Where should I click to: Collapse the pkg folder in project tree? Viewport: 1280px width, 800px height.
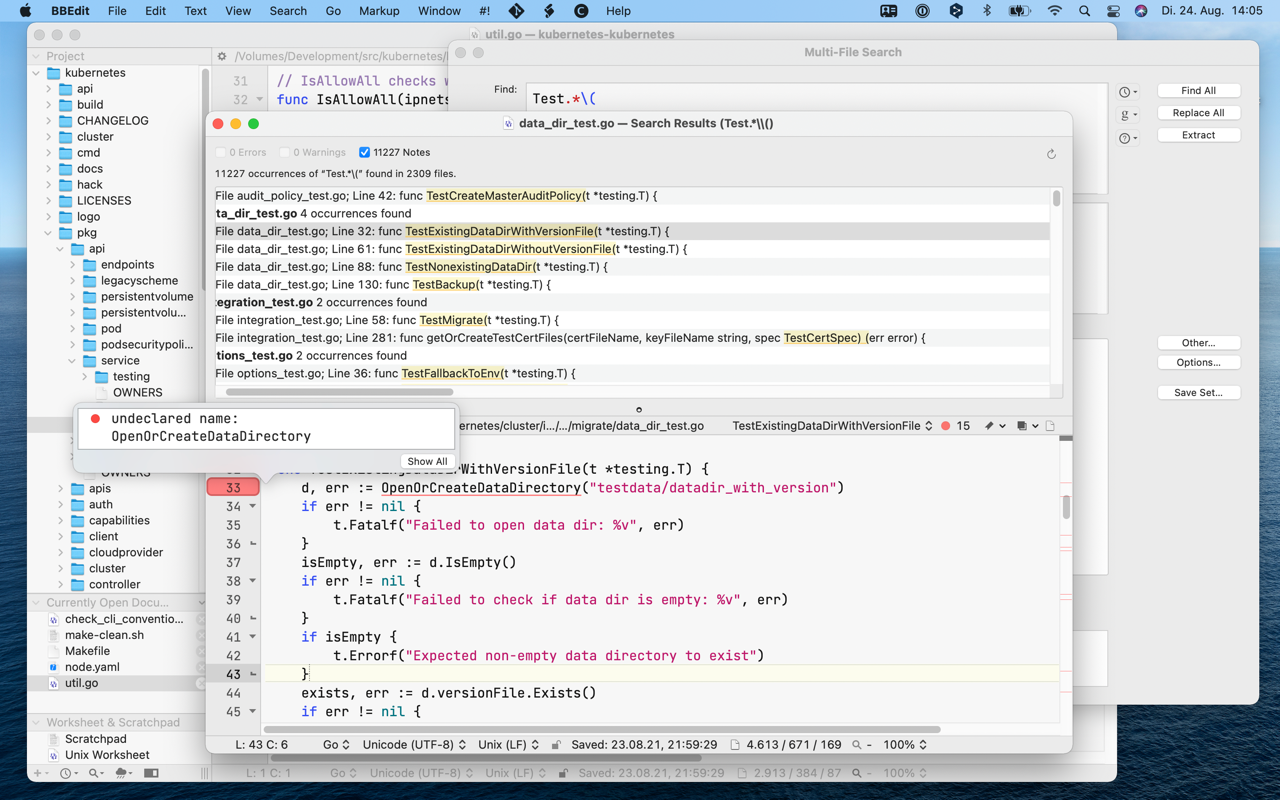click(x=48, y=233)
